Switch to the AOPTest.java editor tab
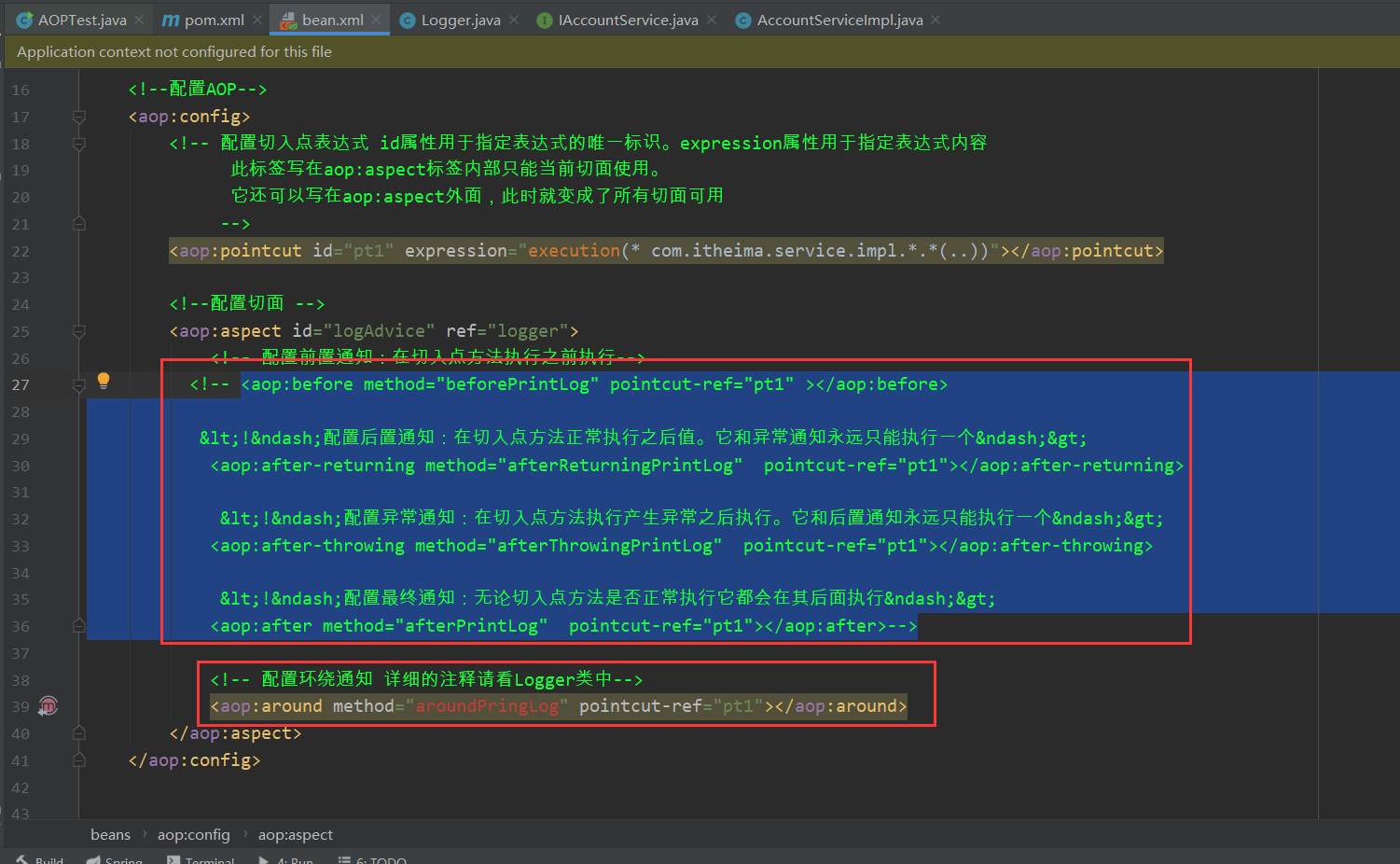1400x864 pixels. 82,20
